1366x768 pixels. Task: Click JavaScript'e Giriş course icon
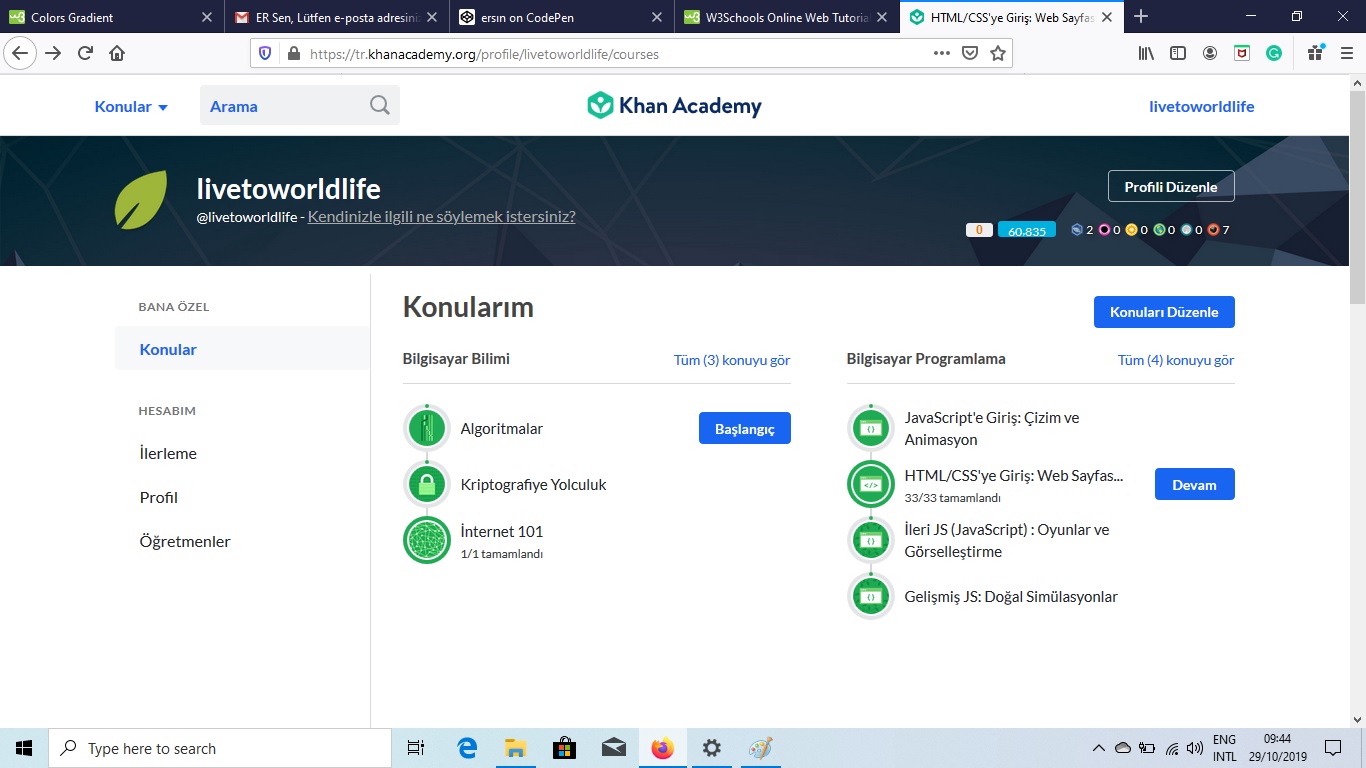[x=871, y=428]
